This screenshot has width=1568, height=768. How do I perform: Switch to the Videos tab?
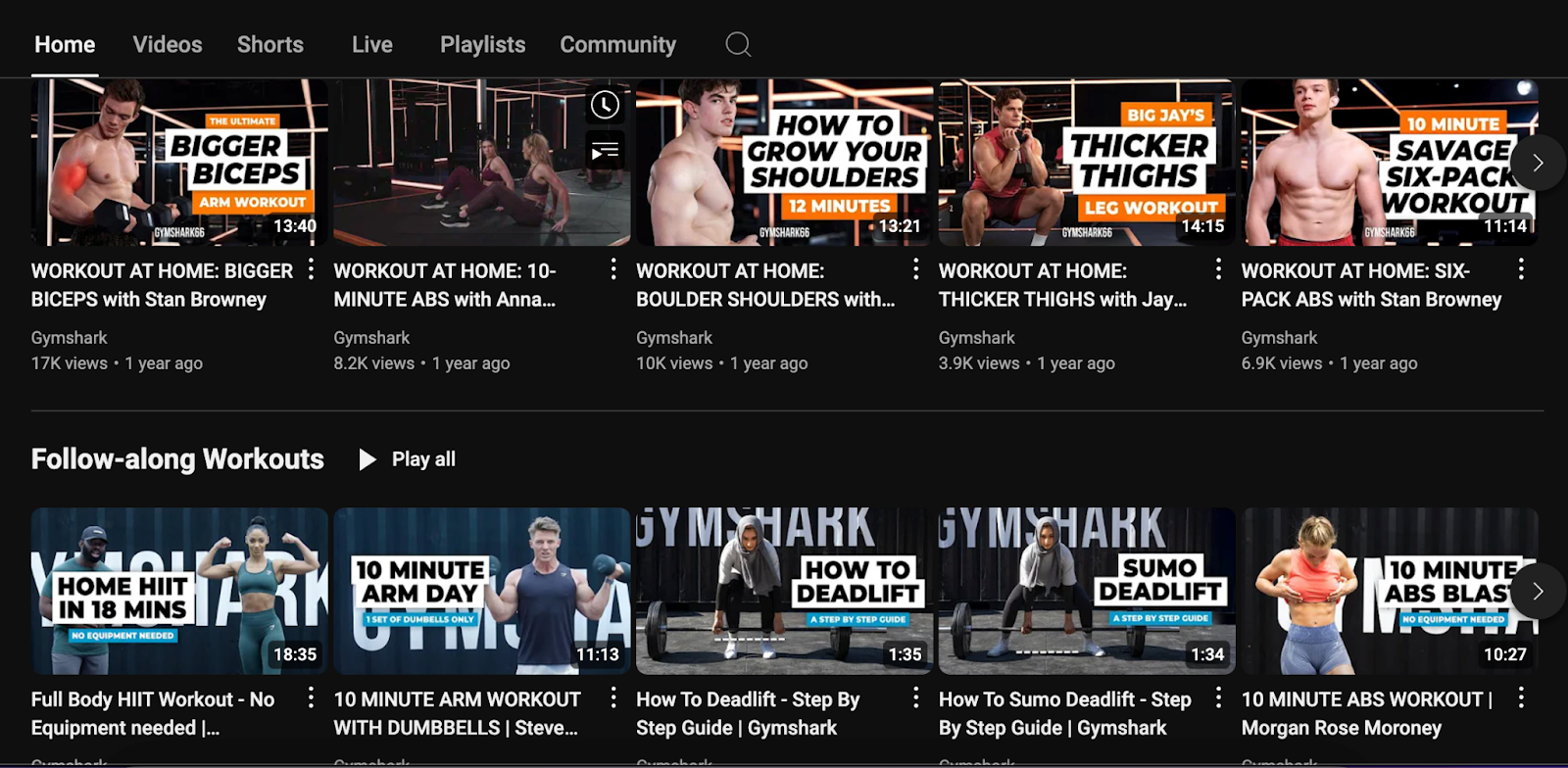coord(168,45)
